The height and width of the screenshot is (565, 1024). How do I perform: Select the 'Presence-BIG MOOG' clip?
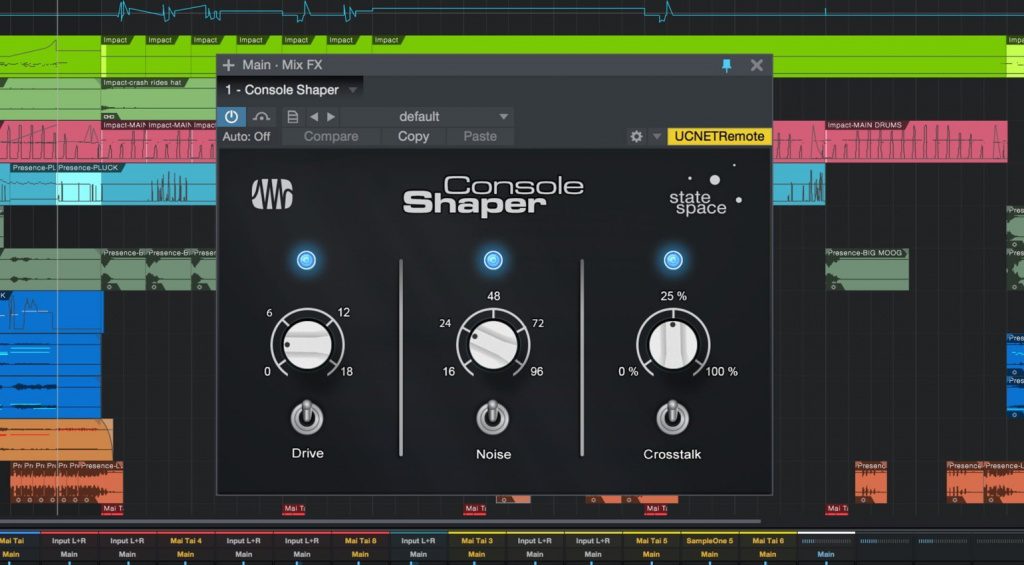tap(867, 269)
